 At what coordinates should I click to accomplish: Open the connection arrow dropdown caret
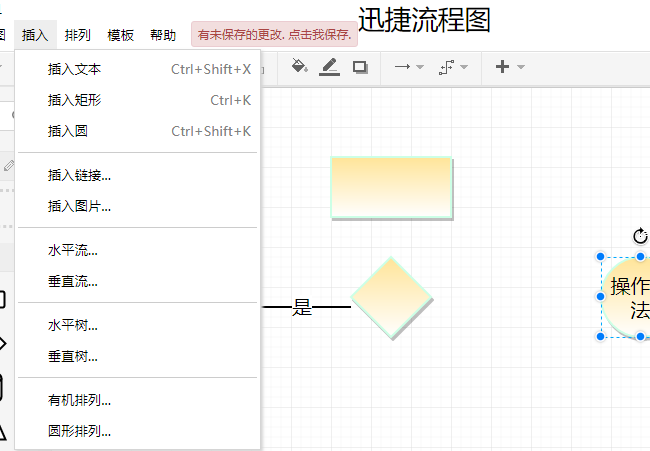(420, 67)
